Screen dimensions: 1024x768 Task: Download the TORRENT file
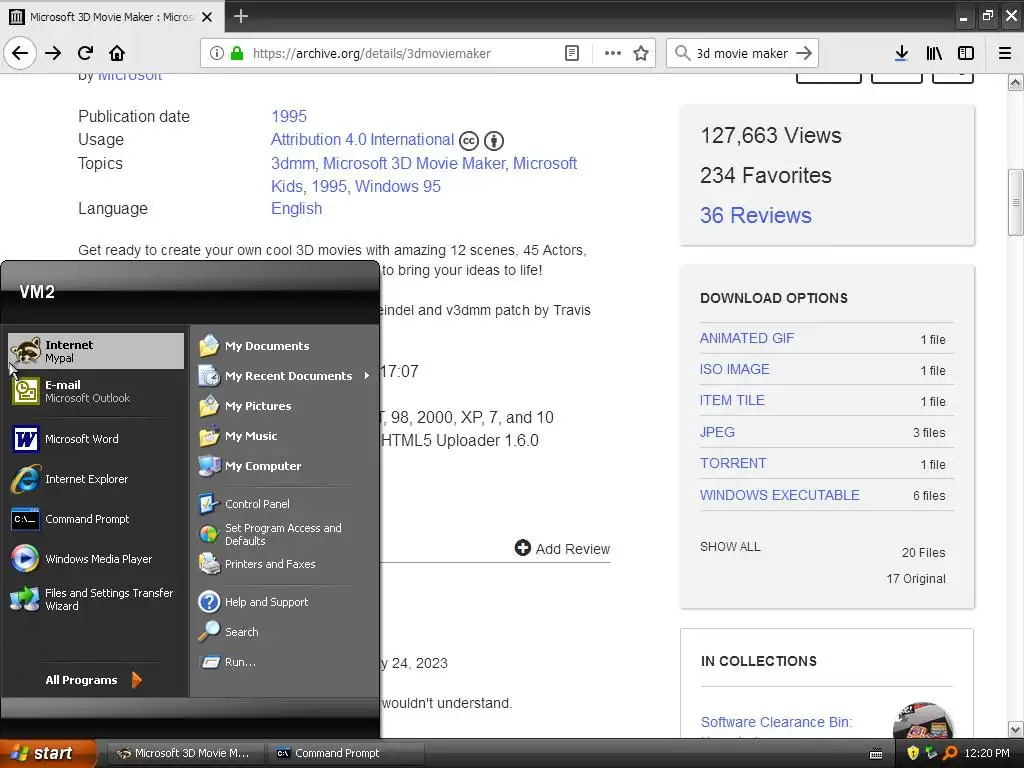point(733,464)
